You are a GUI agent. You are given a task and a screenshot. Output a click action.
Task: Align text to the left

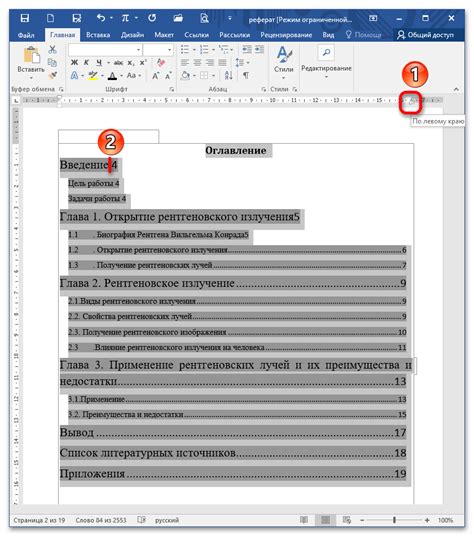(185, 63)
